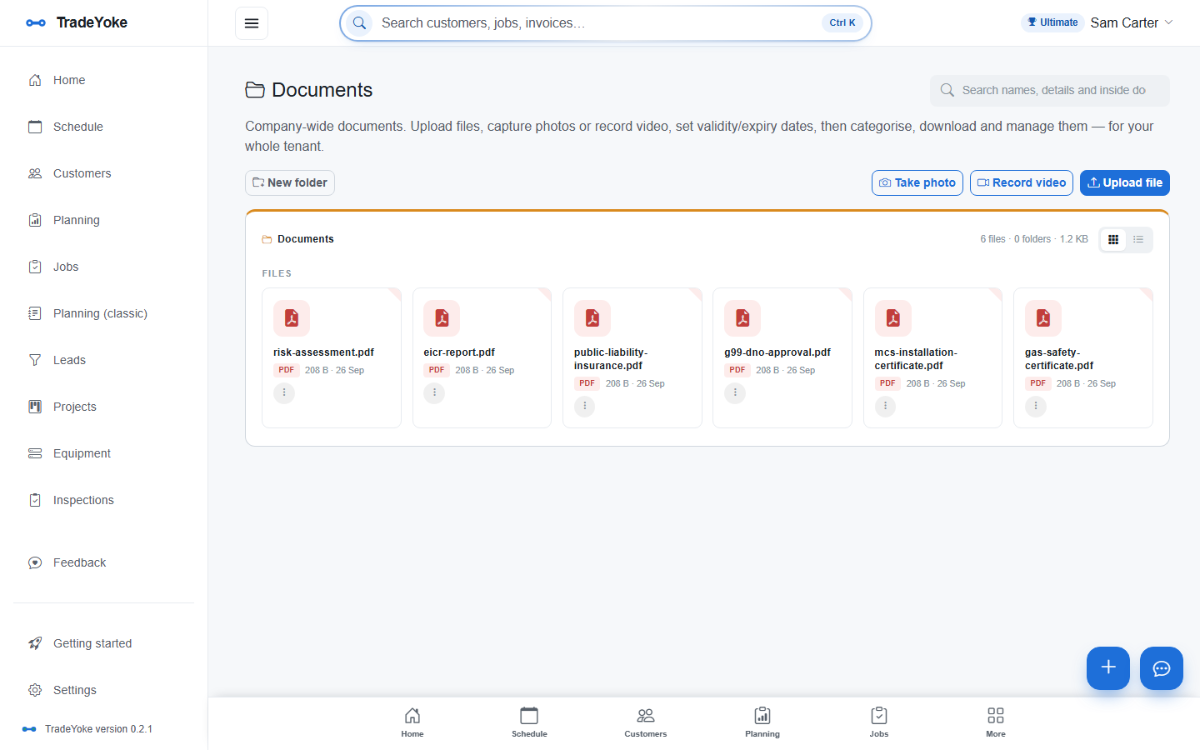1200x750 pixels.
Task: Switch to grid view
Action: [x=1113, y=239]
